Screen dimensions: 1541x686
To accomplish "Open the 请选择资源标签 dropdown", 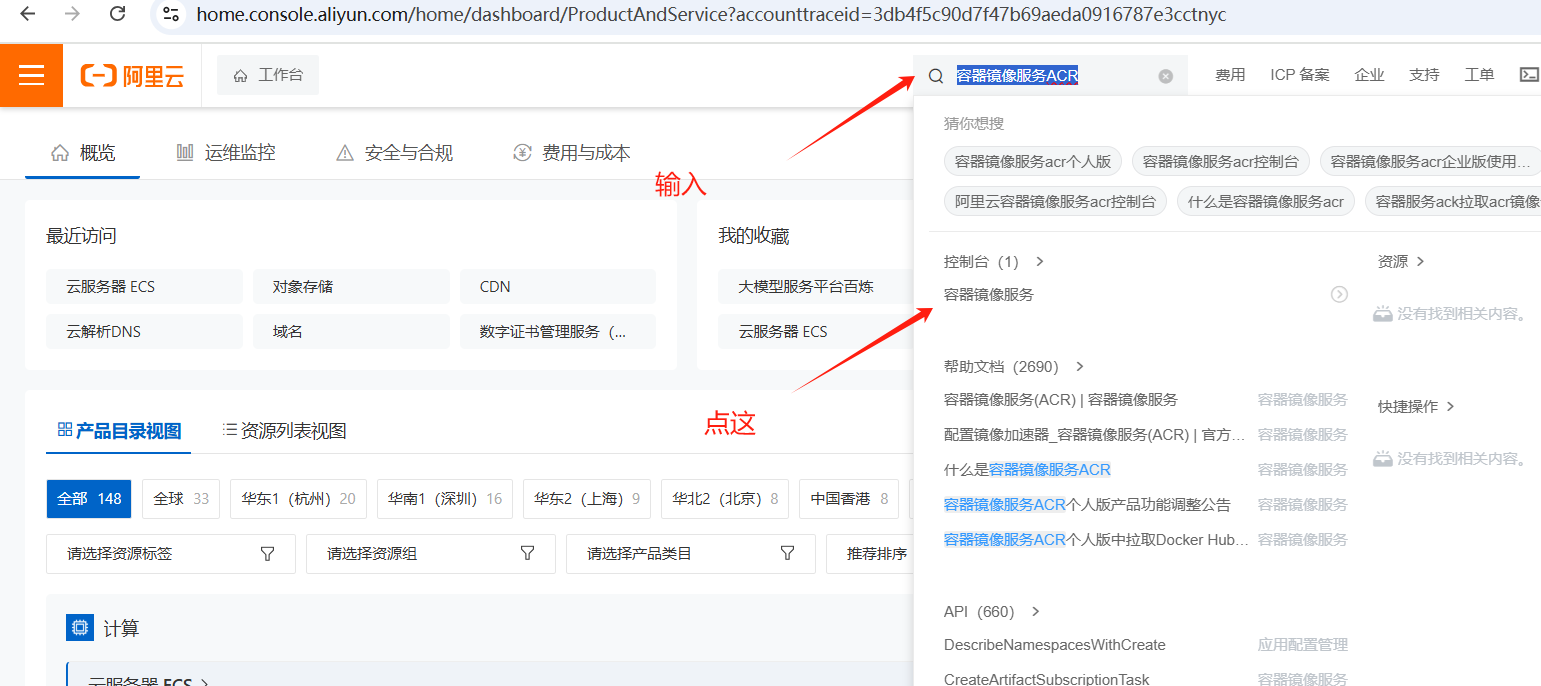I will tap(171, 554).
